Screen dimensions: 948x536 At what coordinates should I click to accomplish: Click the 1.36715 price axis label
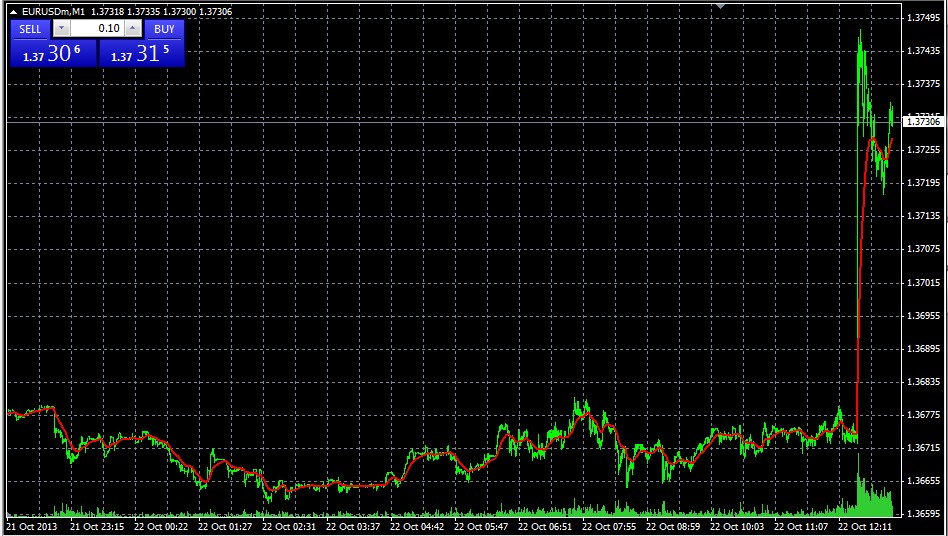923,448
